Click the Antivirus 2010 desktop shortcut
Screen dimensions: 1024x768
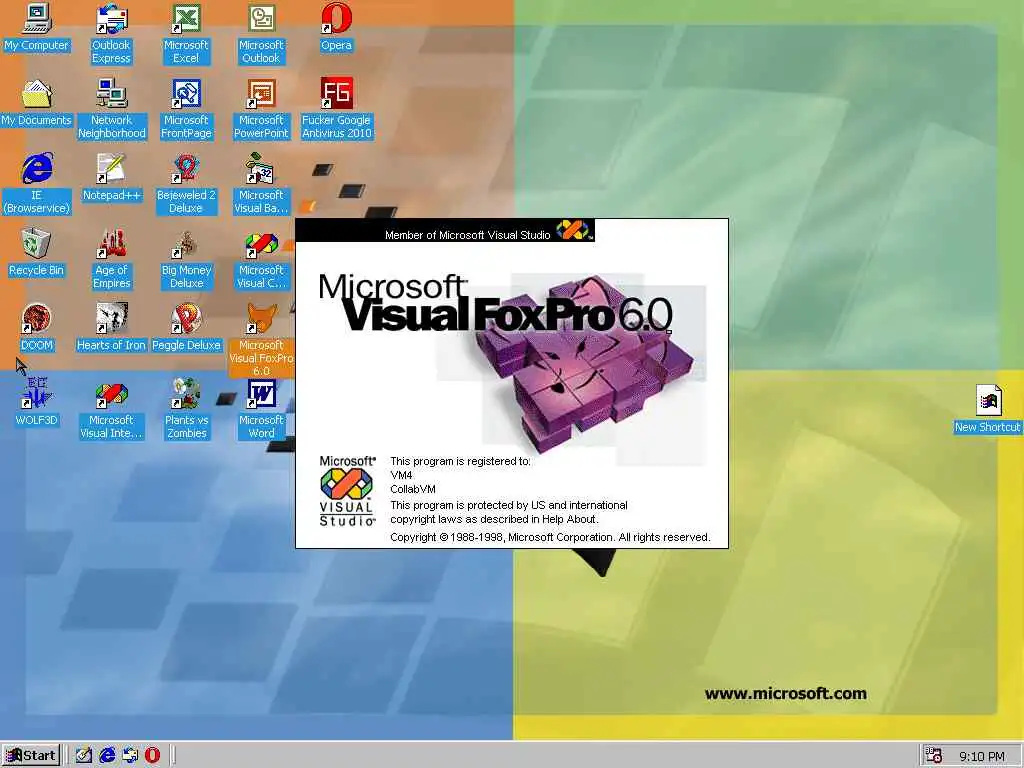tap(336, 109)
